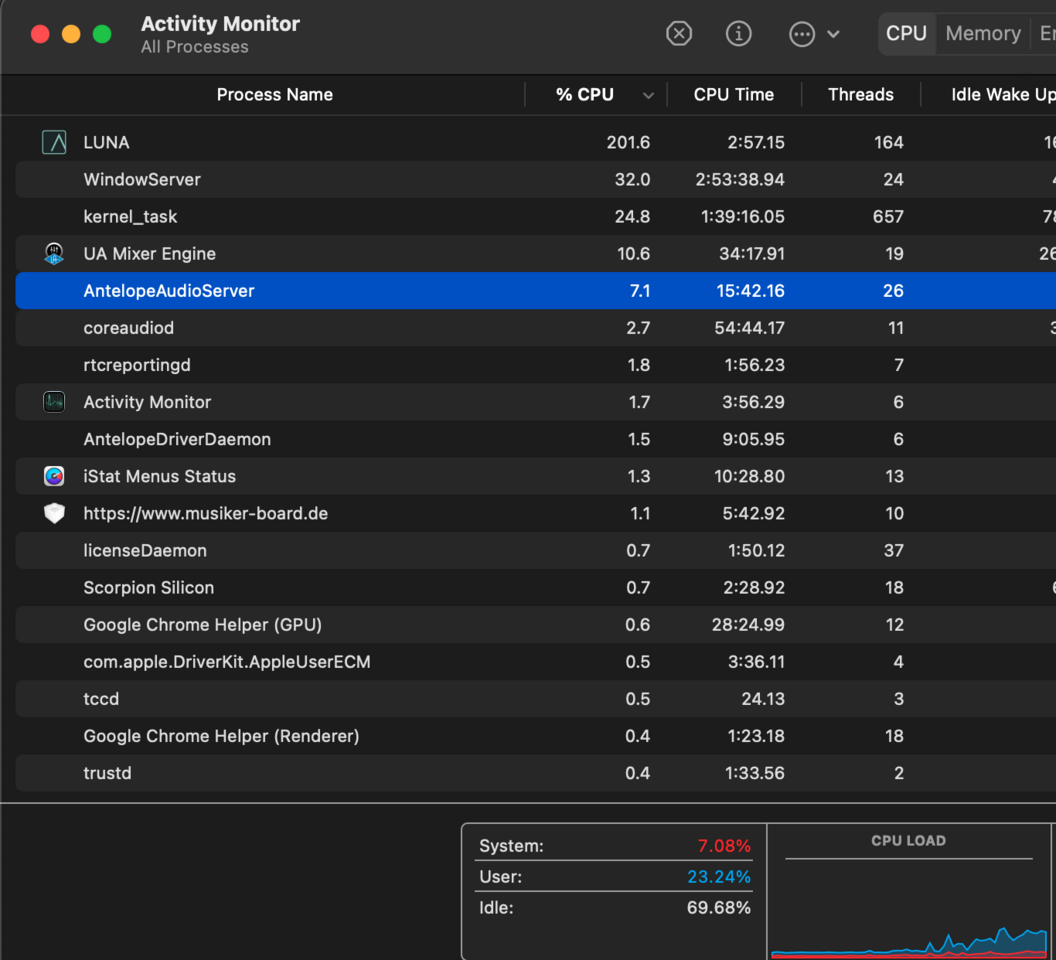Click the yellow minimize window button

(71, 34)
